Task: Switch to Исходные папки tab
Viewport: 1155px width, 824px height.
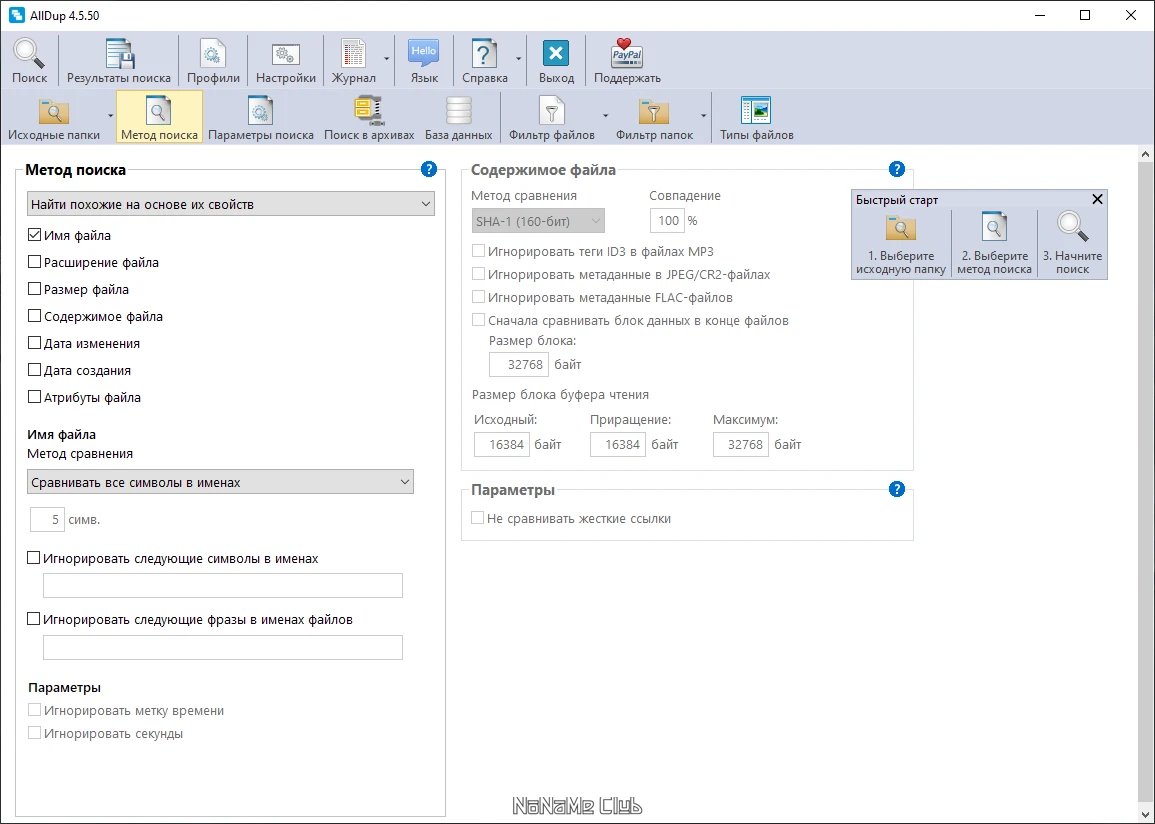Action: pyautogui.click(x=54, y=117)
